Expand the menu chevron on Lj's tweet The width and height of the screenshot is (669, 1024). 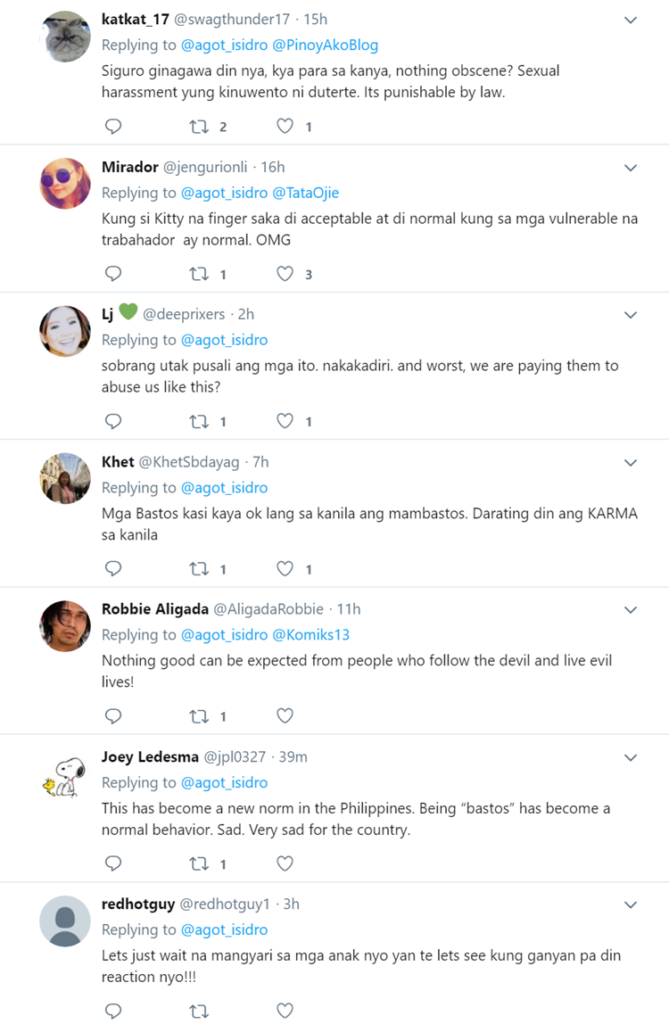point(630,315)
